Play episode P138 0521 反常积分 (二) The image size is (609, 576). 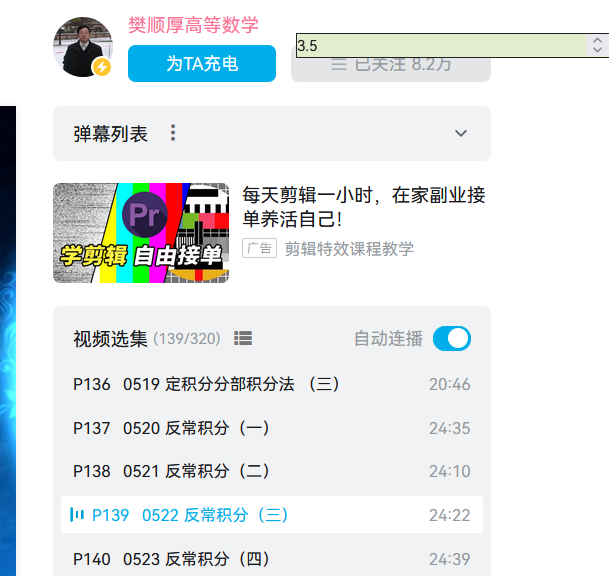click(x=272, y=471)
